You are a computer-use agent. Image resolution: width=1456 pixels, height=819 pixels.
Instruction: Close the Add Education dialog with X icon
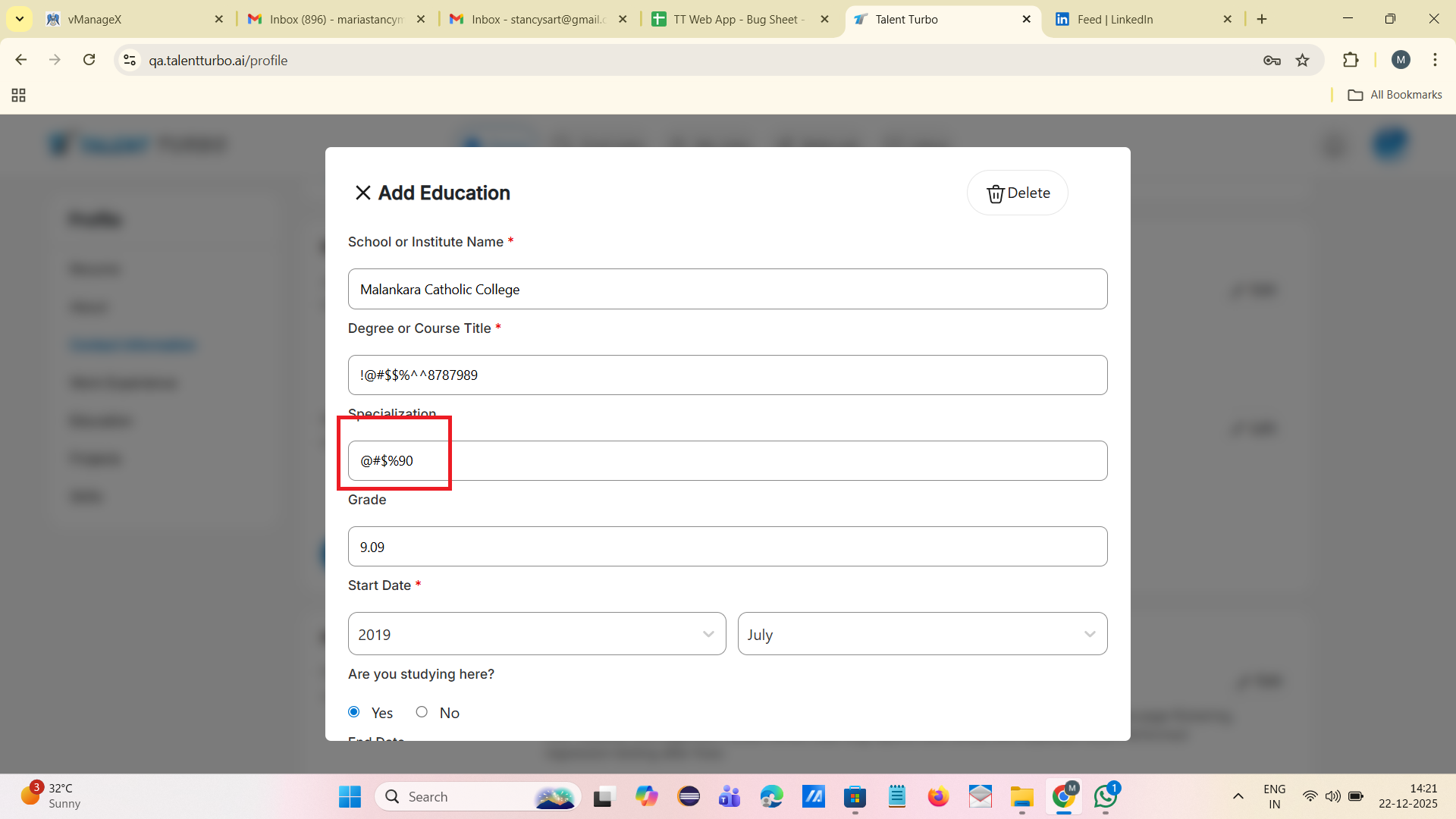[x=362, y=193]
